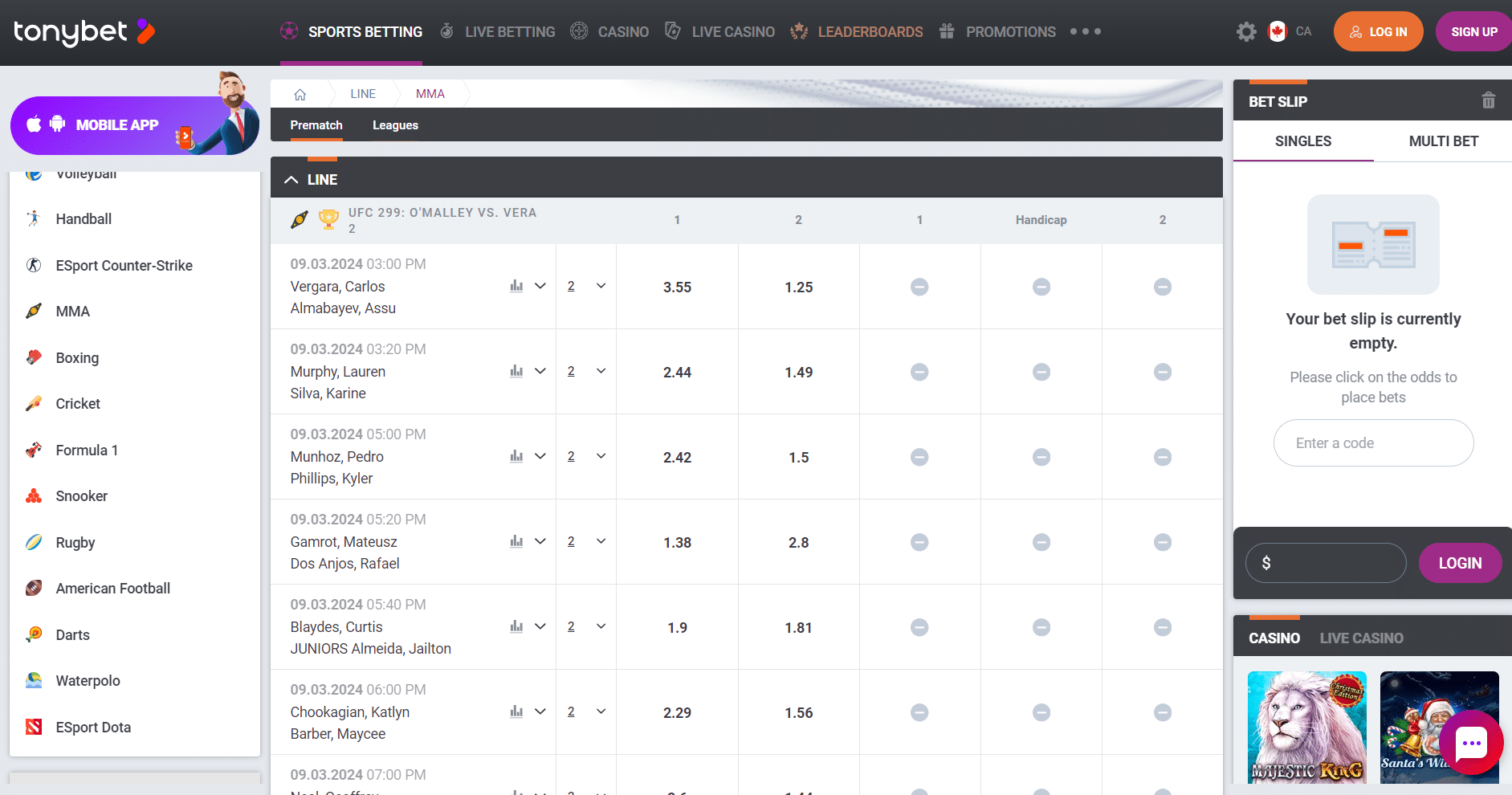Go to home breadcrumb icon
This screenshot has height=795, width=1512.
pyautogui.click(x=300, y=94)
